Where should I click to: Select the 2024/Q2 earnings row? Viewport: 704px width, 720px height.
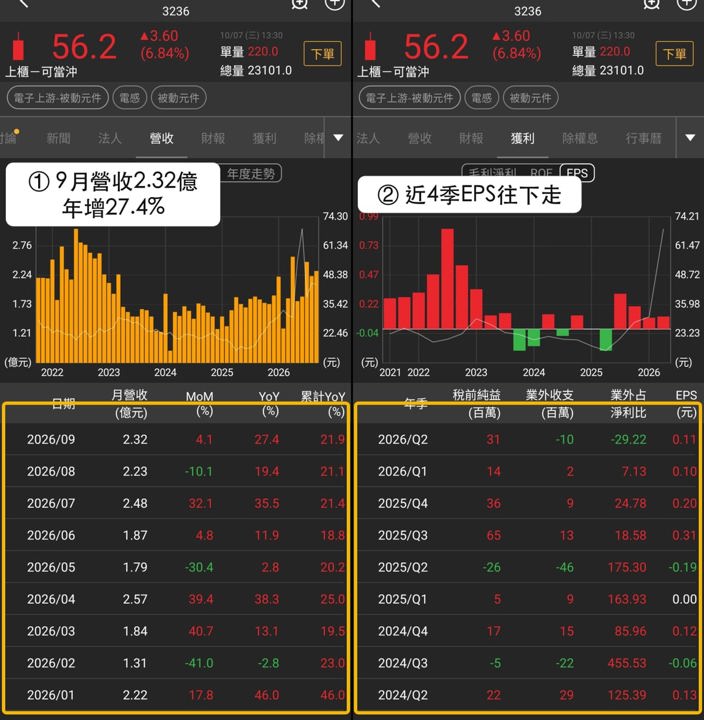(x=528, y=695)
